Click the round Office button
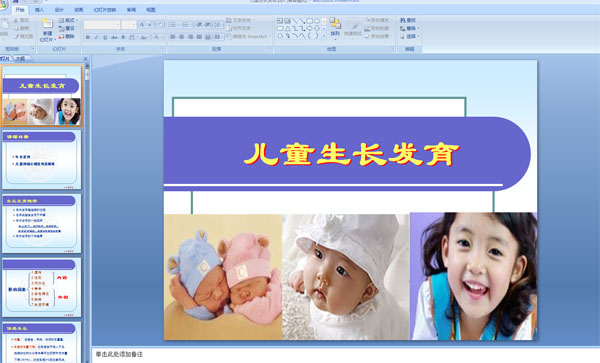This screenshot has width=600, height=363. [x=3, y=5]
